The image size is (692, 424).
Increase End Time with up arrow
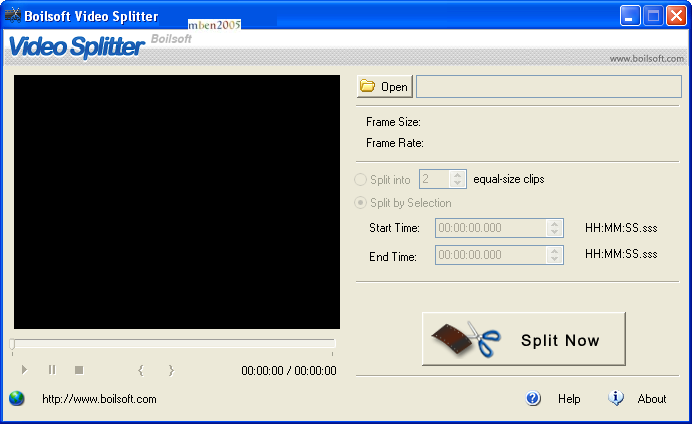(555, 251)
